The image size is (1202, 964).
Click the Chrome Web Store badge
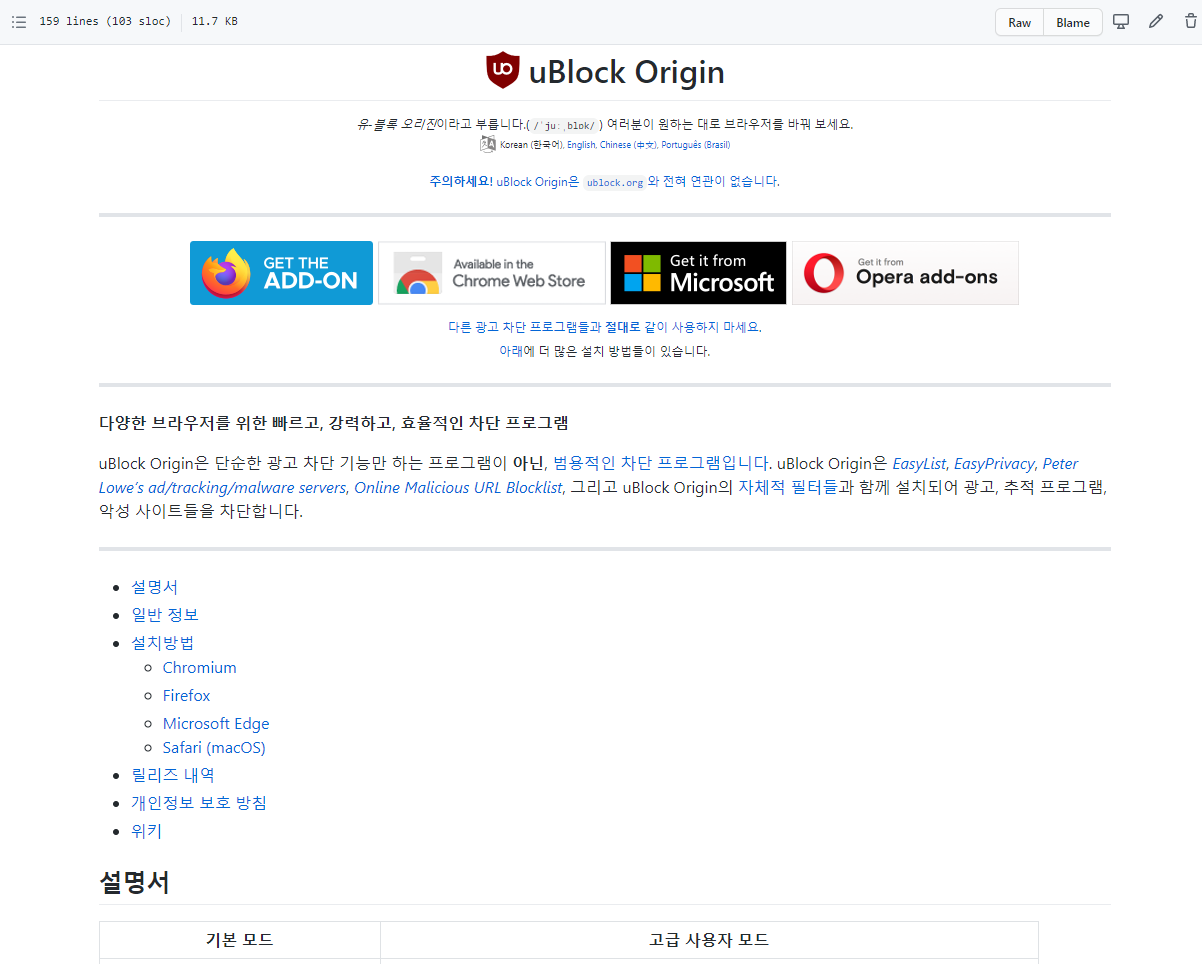point(492,273)
